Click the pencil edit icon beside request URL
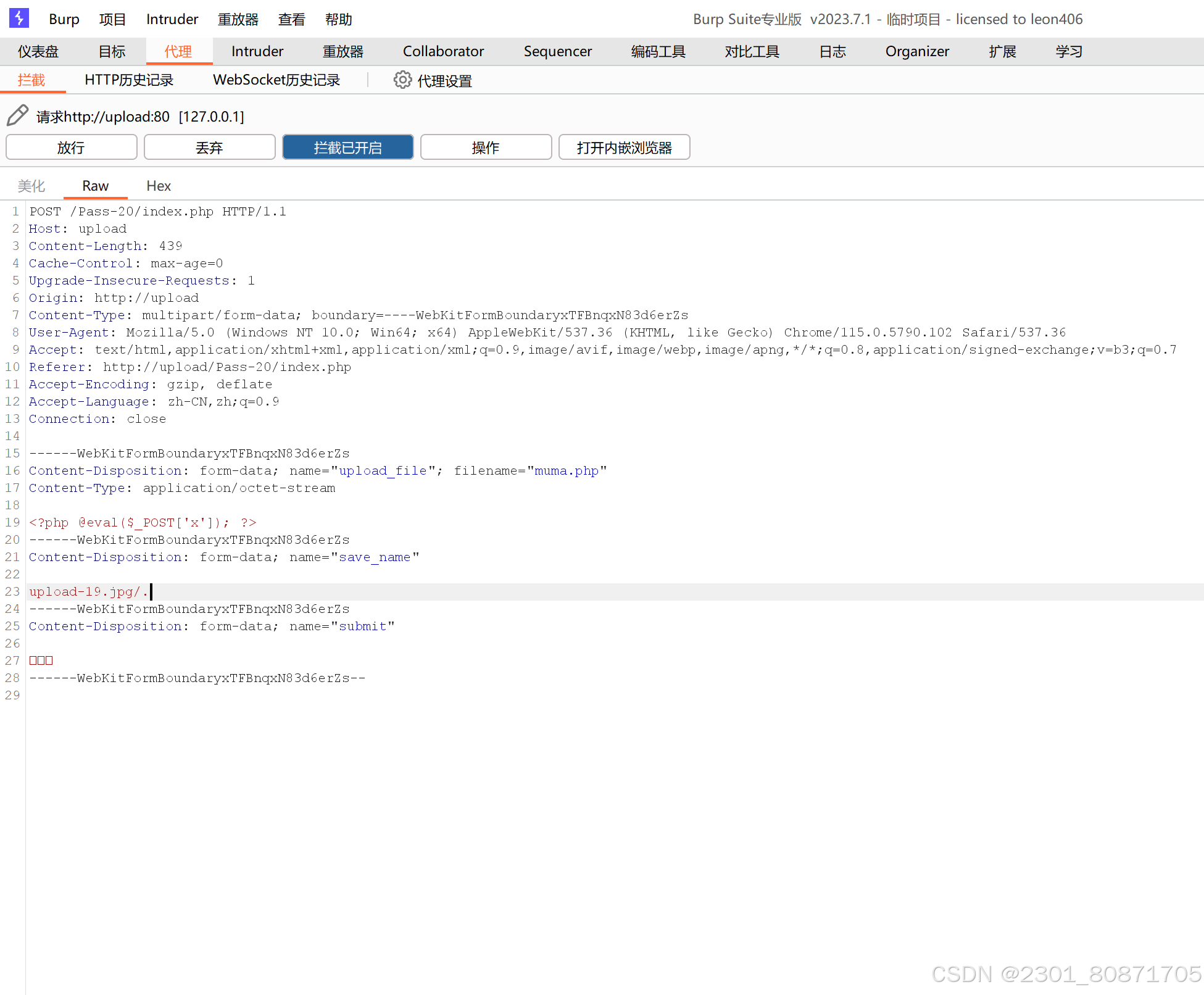This screenshot has width=1204, height=995. [x=17, y=115]
